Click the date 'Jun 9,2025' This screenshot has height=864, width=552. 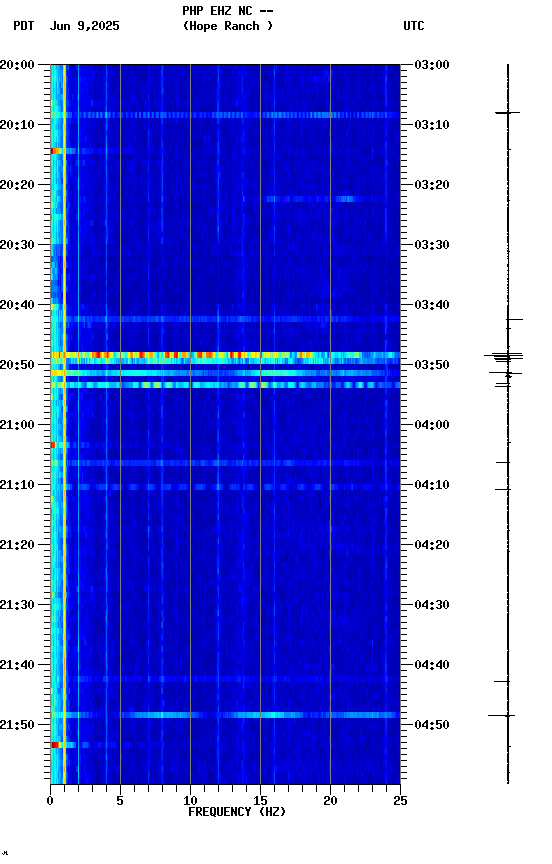[84, 26]
